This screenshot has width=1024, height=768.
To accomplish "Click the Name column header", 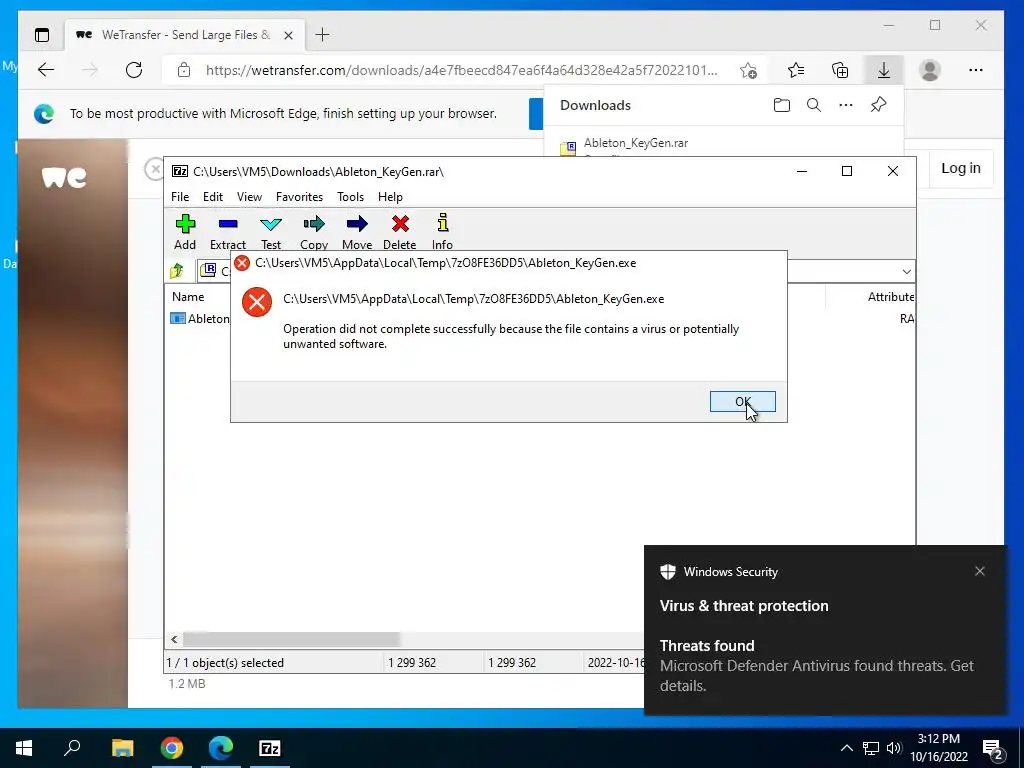I will 188,296.
